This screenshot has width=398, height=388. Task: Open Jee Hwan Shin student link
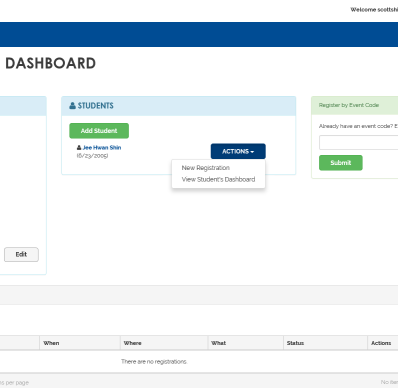pyautogui.click(x=102, y=148)
